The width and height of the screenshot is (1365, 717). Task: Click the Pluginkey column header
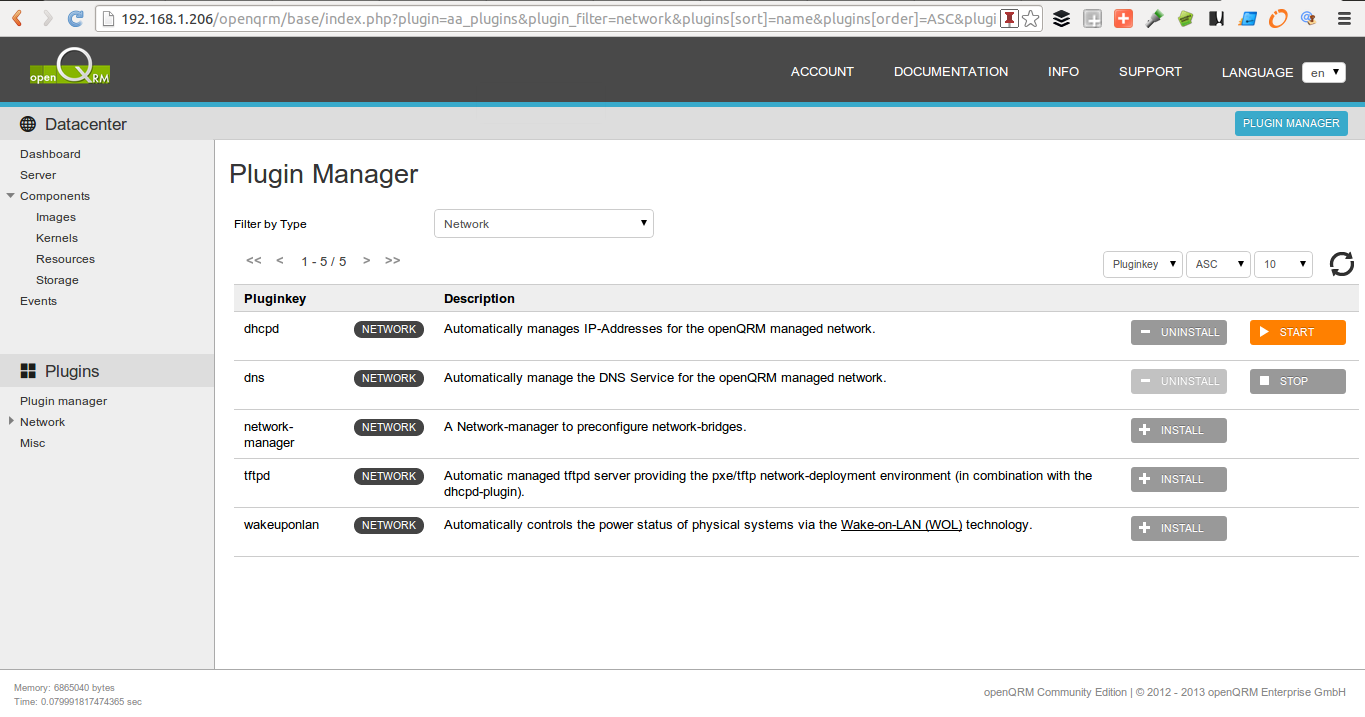pyautogui.click(x=275, y=299)
